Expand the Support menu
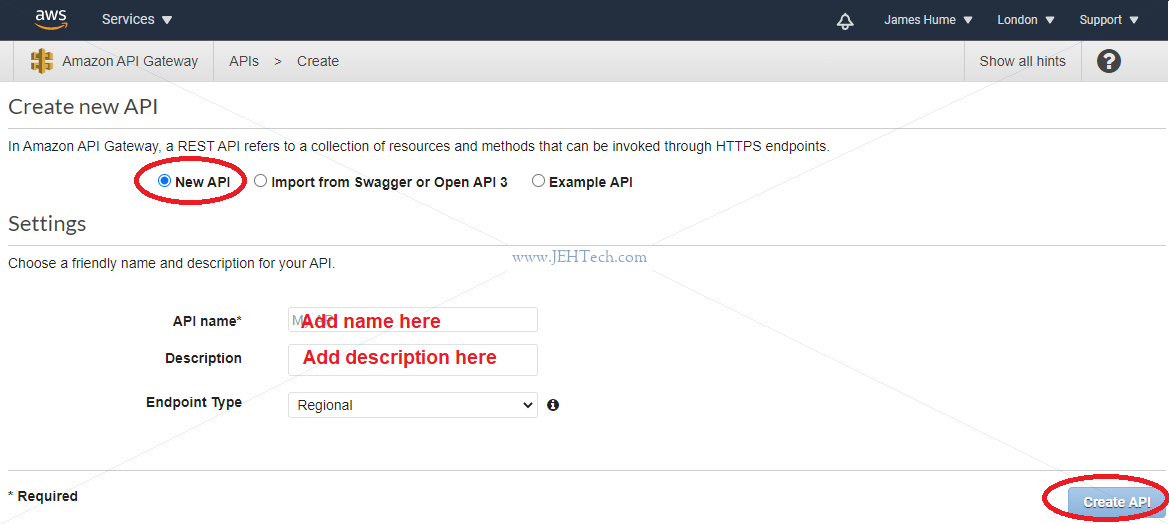The width and height of the screenshot is (1169, 524). pos(1109,20)
